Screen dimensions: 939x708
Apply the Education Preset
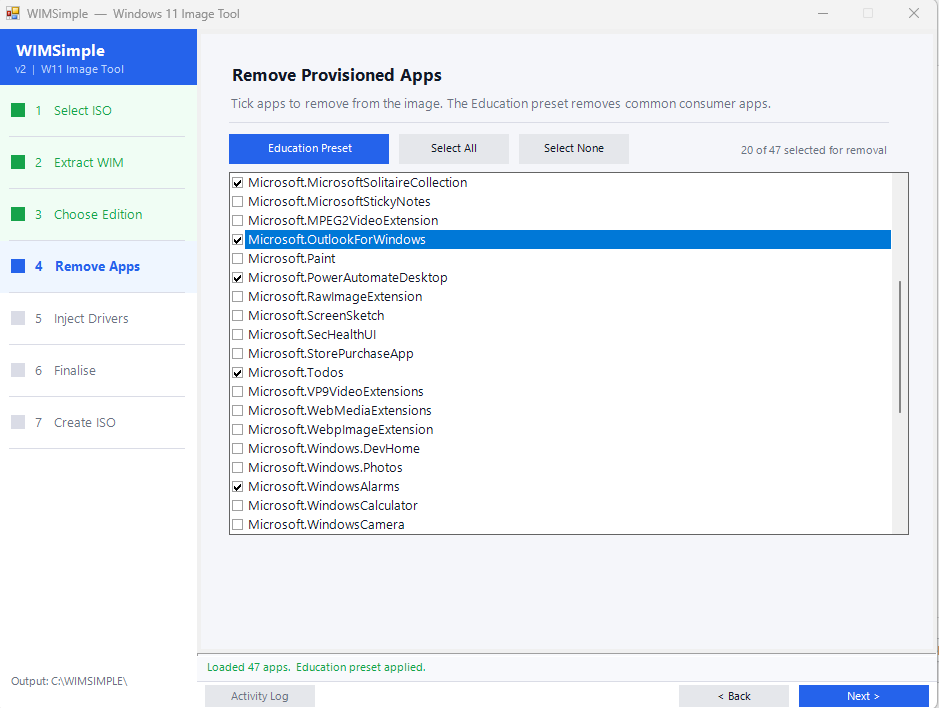click(x=309, y=149)
